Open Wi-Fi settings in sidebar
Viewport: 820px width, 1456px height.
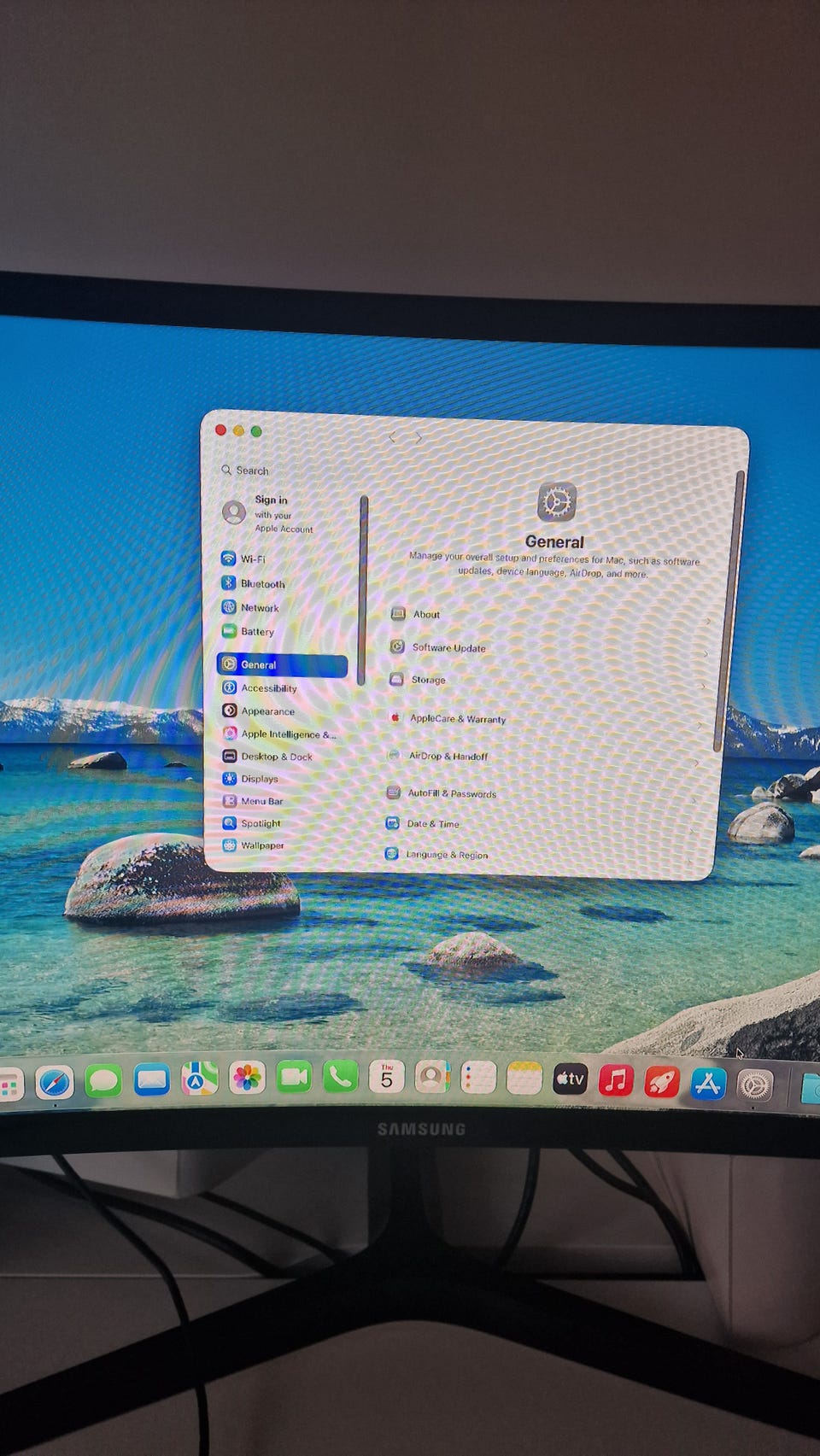pyautogui.click(x=252, y=559)
